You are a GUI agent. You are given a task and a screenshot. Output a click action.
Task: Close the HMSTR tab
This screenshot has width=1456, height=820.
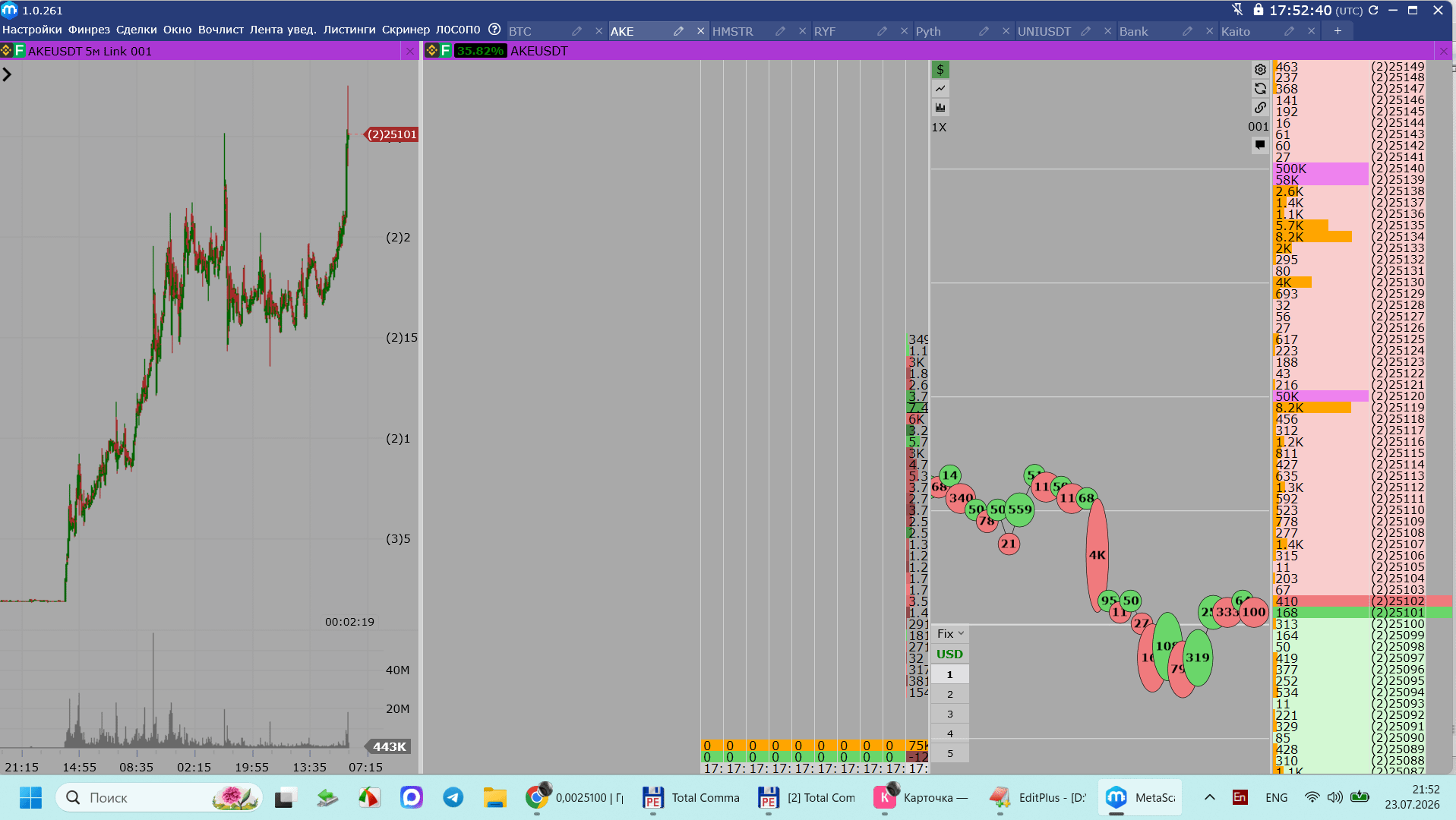point(803,31)
